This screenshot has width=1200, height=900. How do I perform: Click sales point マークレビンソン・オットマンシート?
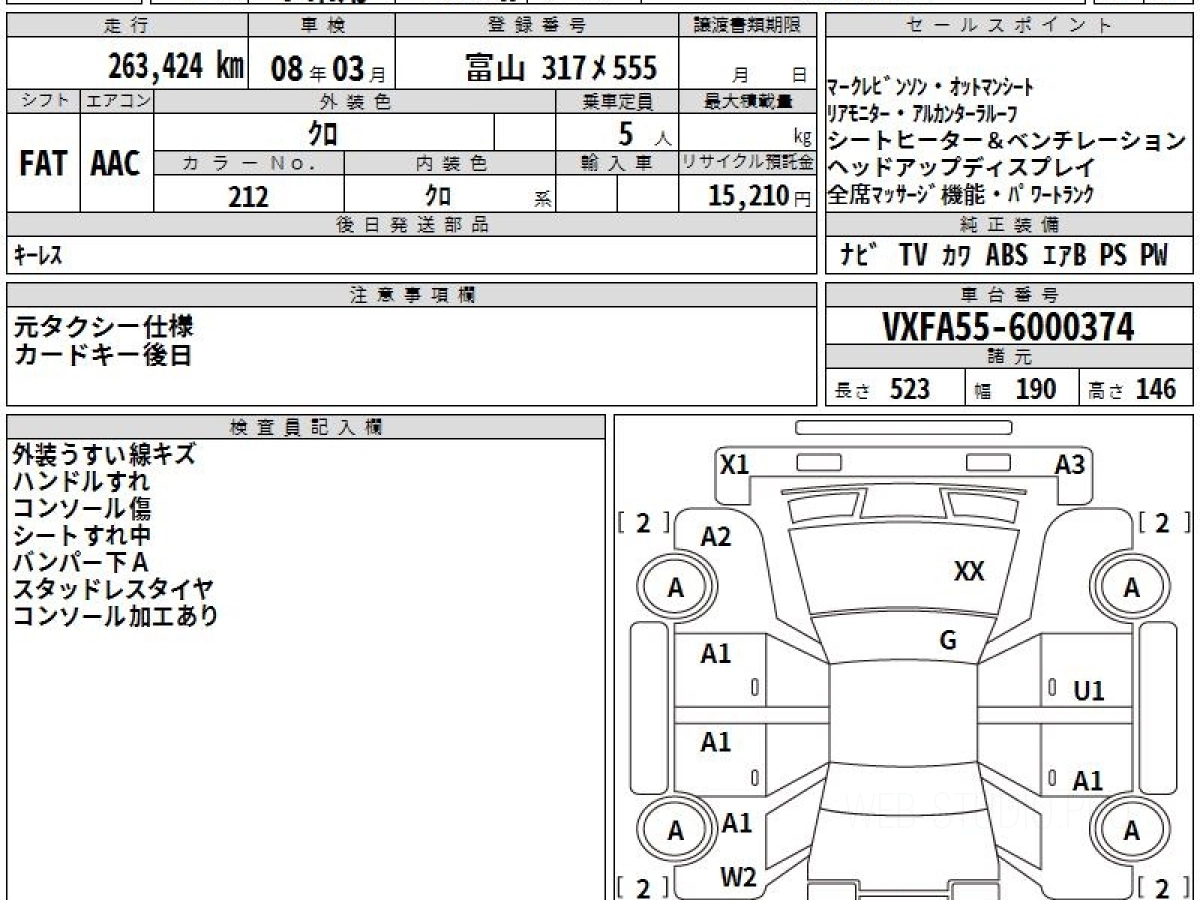tap(931, 87)
